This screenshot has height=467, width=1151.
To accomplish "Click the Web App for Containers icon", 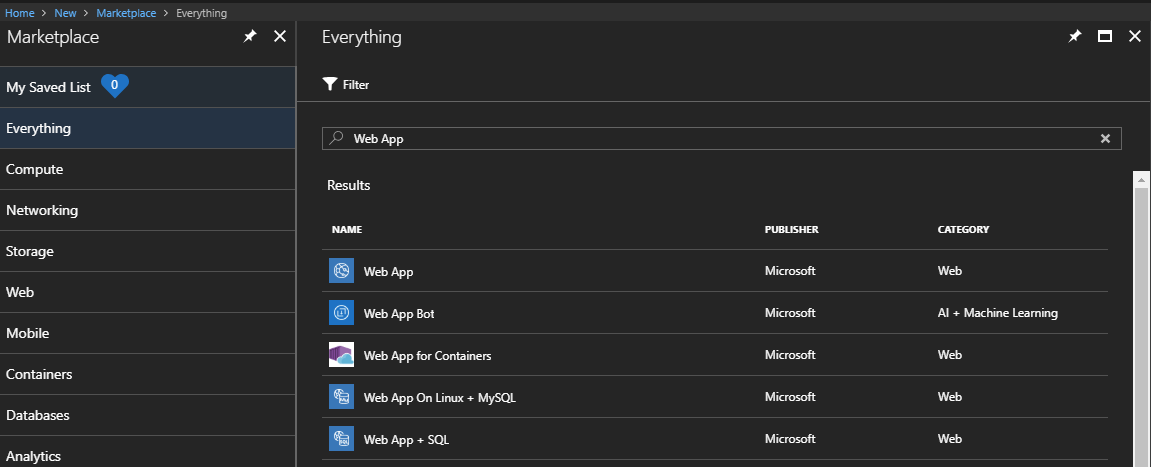I will 341,355.
